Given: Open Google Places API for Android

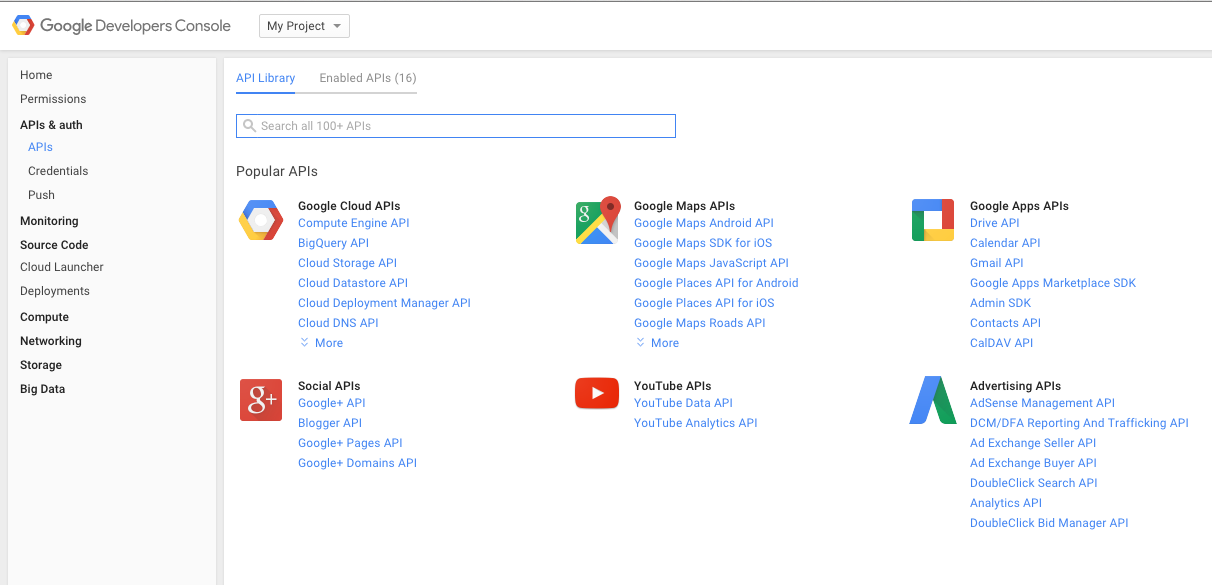Looking at the screenshot, I should point(716,283).
